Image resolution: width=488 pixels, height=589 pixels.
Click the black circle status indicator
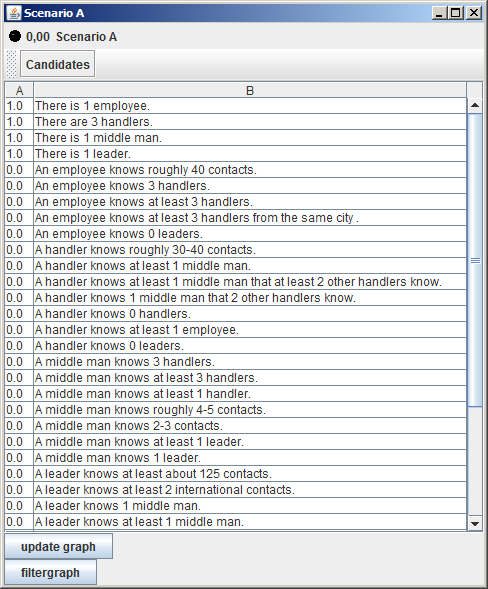pyautogui.click(x=15, y=36)
